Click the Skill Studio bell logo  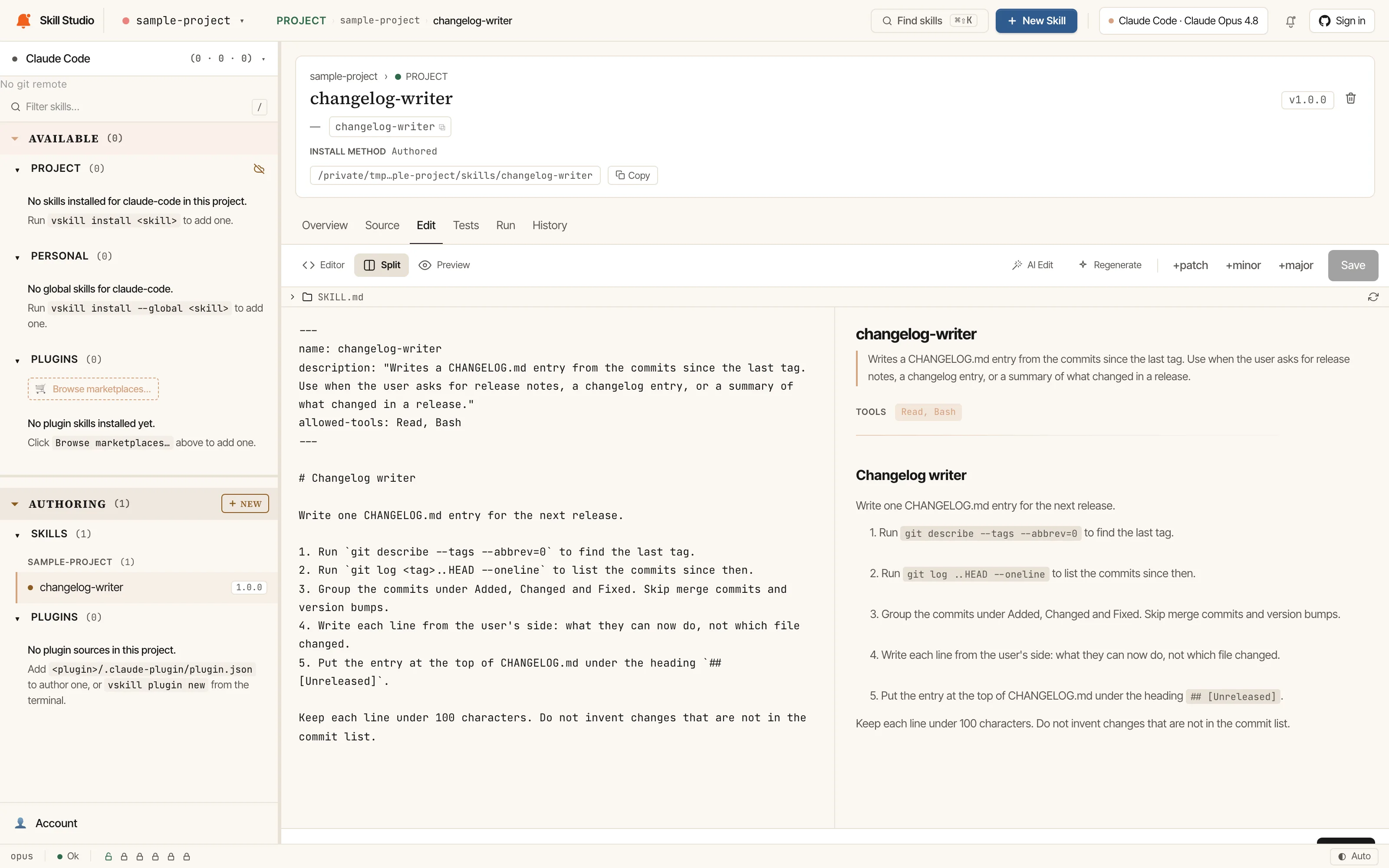23,21
